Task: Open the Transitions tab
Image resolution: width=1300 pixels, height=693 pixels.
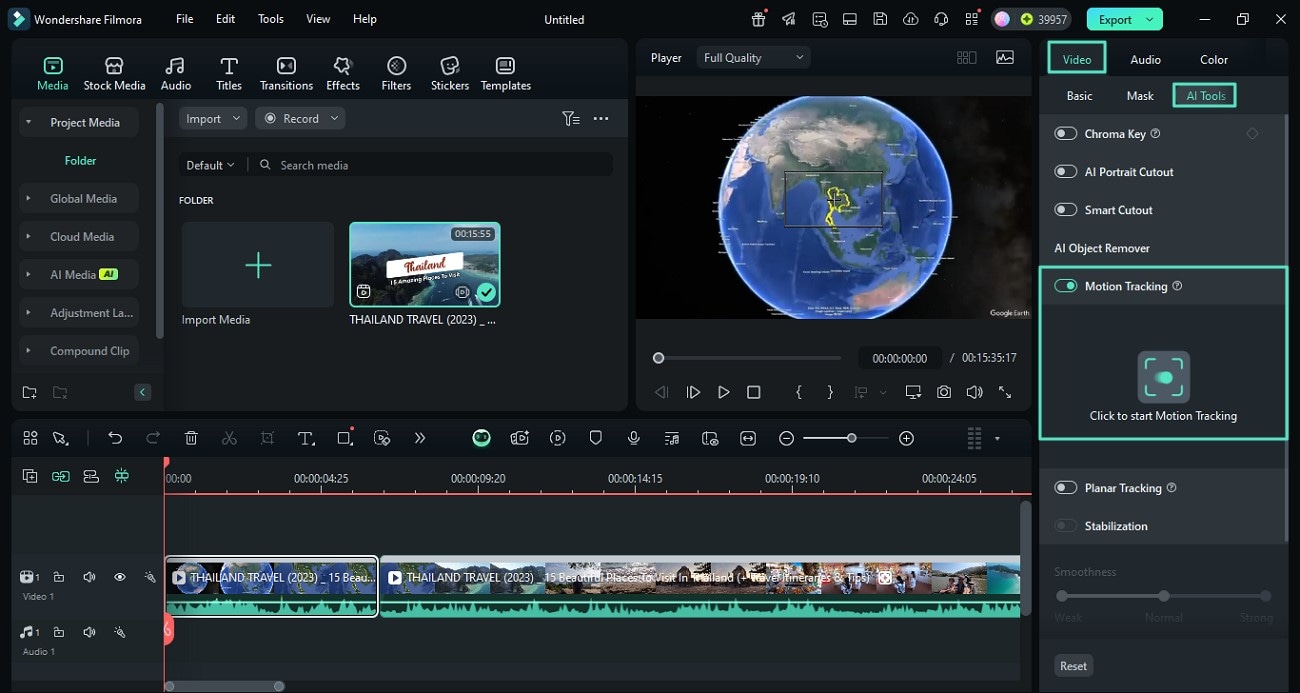Action: 286,74
